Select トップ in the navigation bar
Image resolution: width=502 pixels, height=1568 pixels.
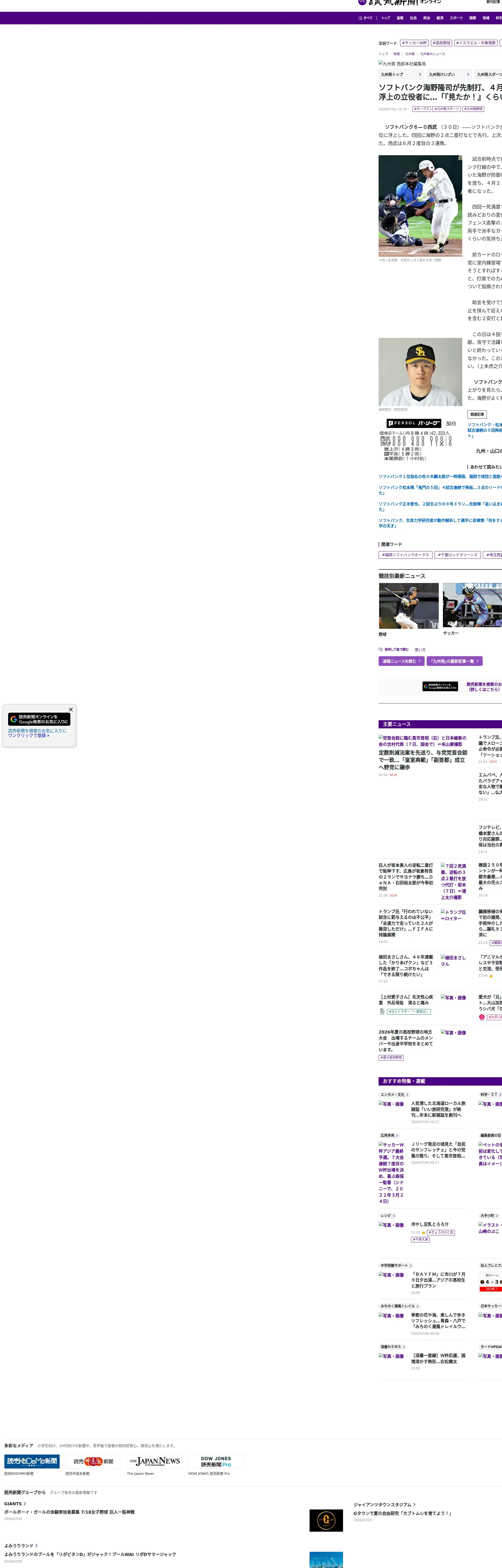coord(386,18)
